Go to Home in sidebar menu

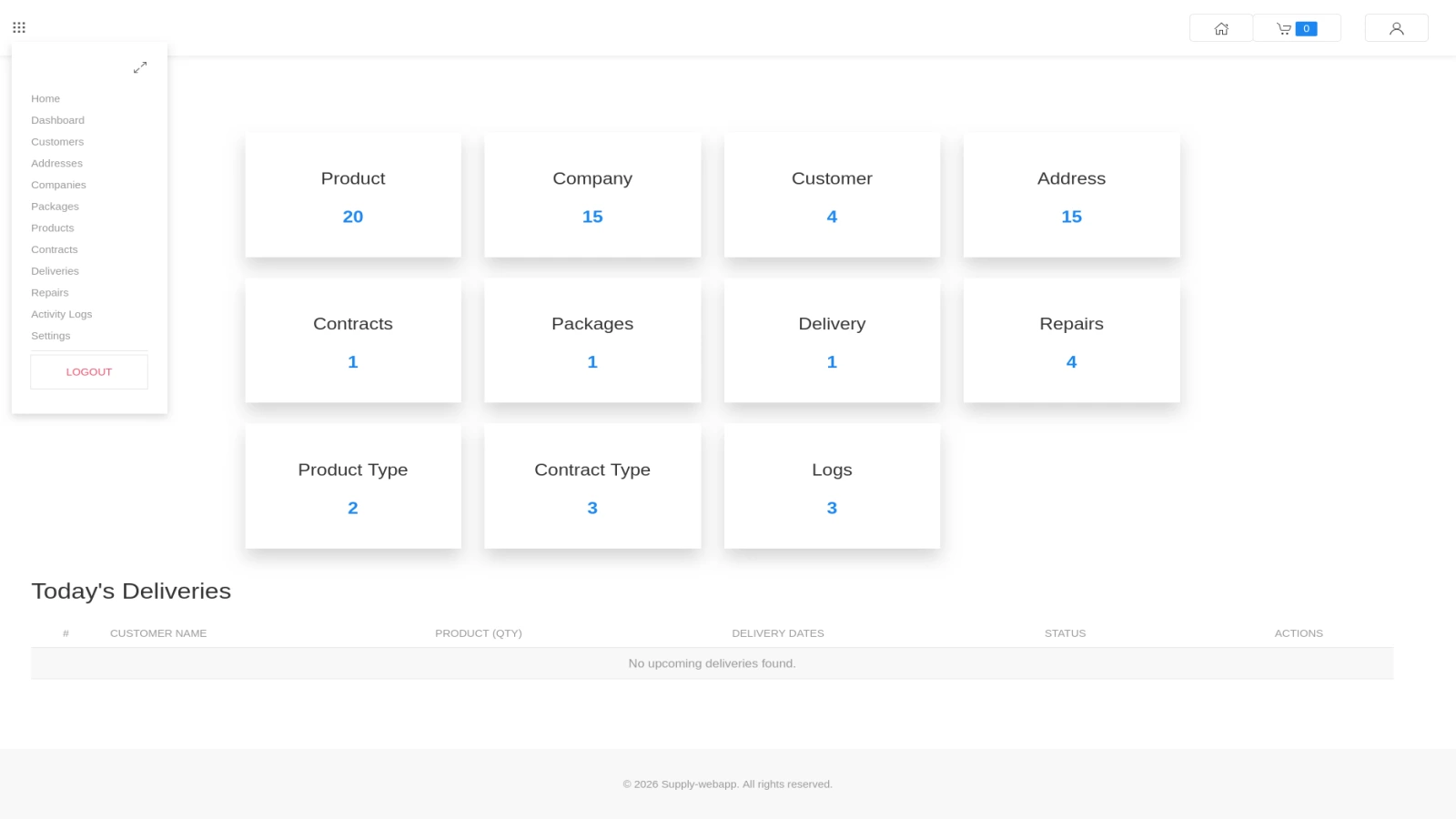coord(45,98)
